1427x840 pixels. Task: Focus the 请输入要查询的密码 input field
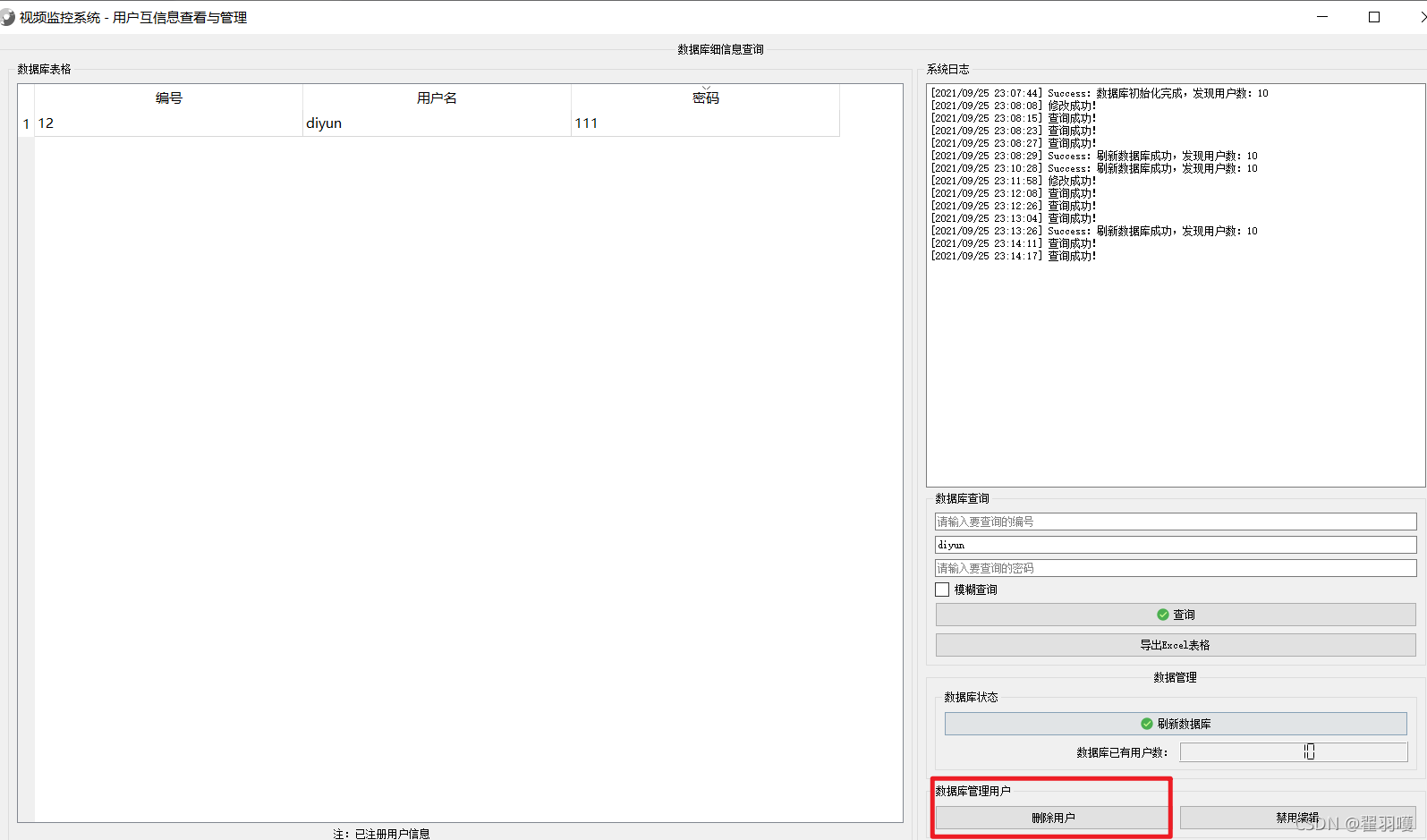point(1176,568)
